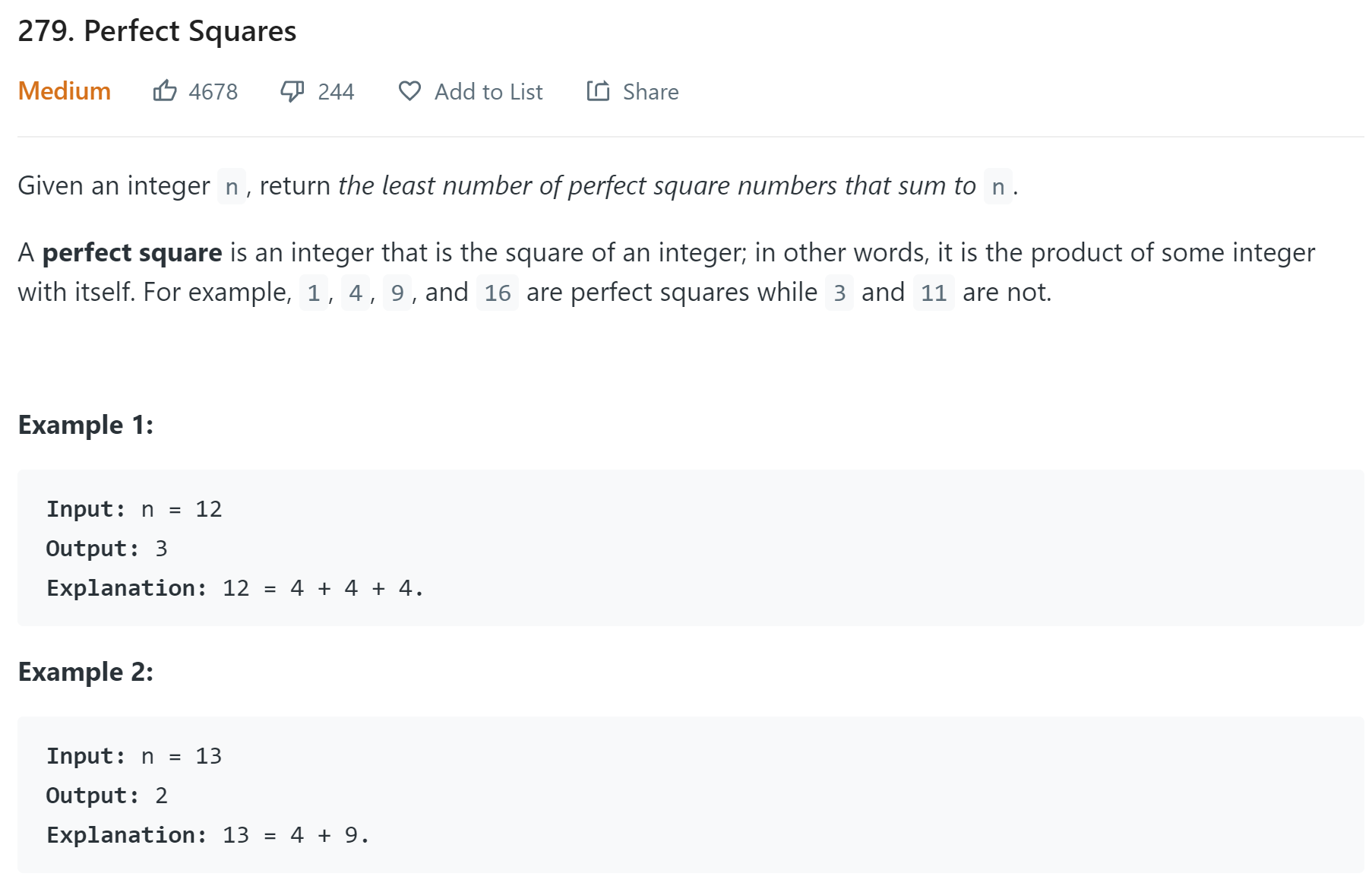Click the inline code 11
Viewport: 1372px width, 886px height.
click(x=934, y=293)
